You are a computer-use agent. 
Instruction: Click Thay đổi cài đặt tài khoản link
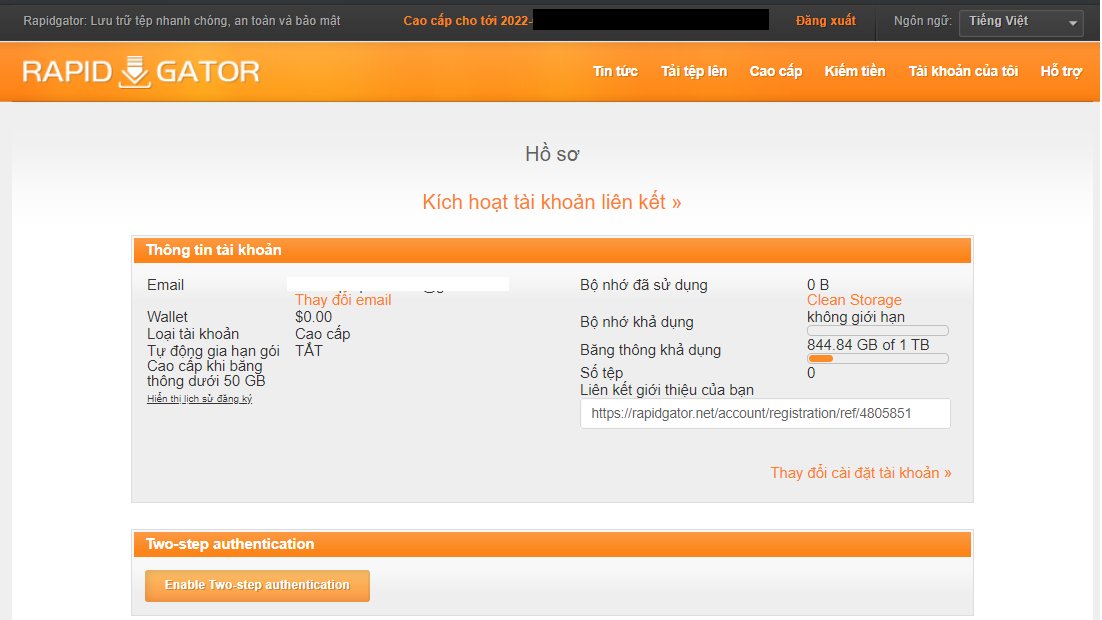[861, 473]
